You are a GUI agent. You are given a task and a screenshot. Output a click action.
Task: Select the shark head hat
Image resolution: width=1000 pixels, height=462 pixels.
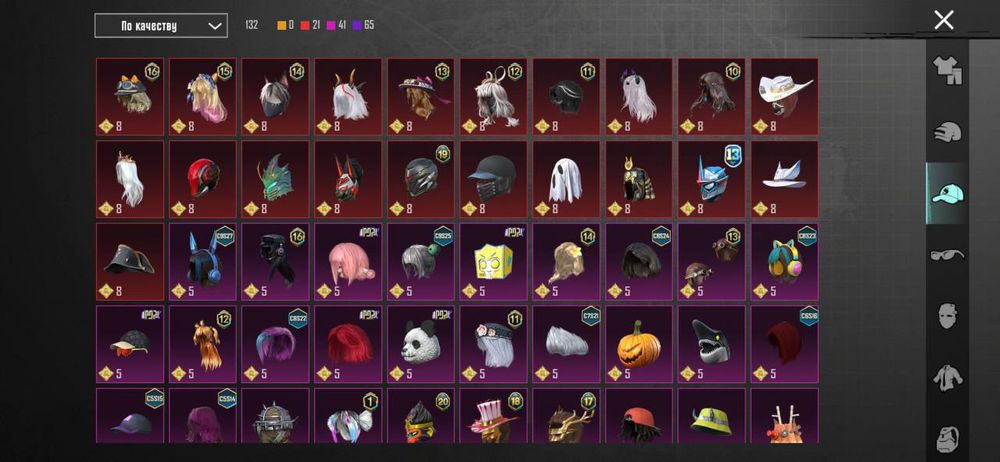pos(712,343)
